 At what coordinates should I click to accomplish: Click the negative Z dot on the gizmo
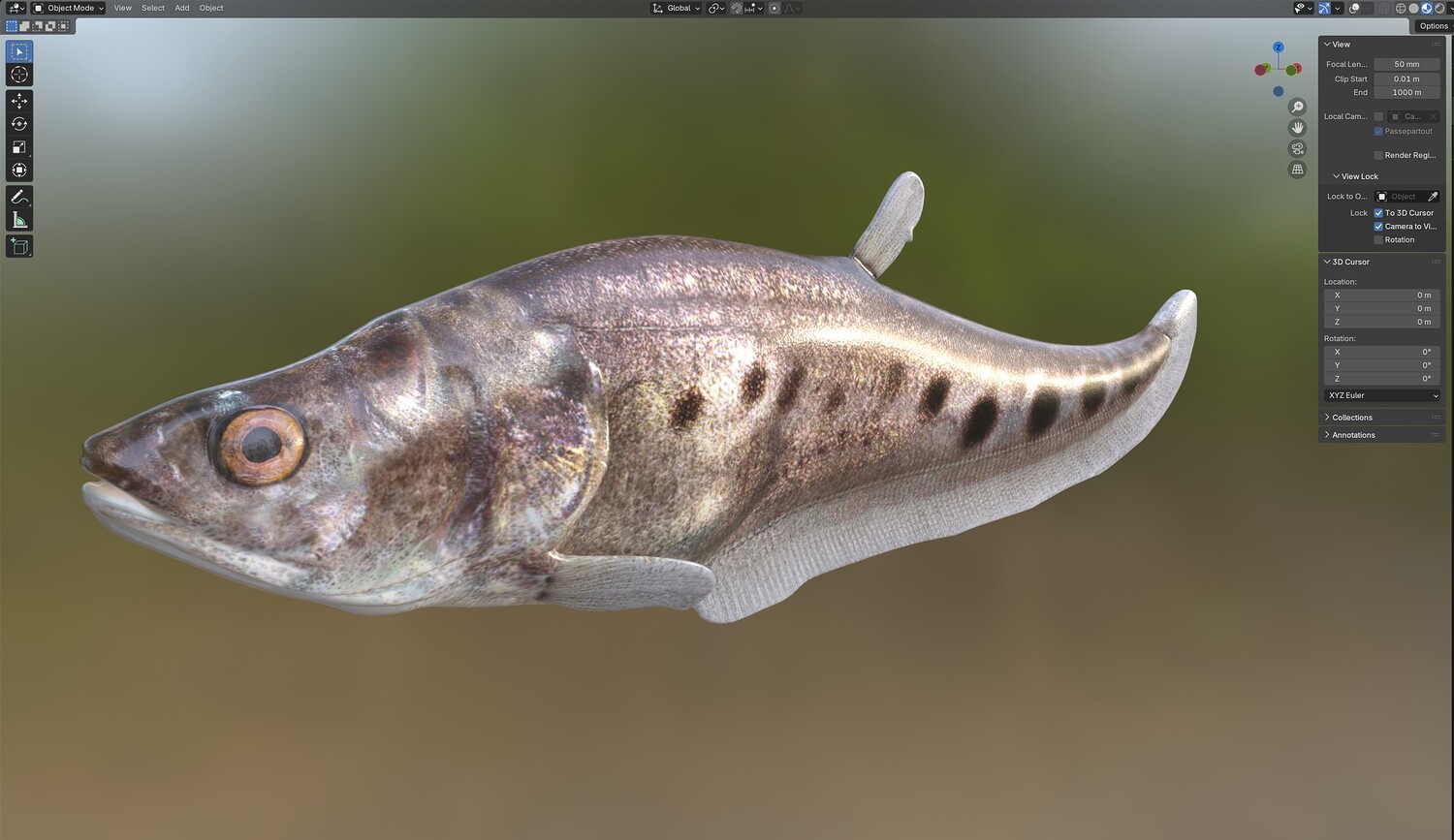1279,92
